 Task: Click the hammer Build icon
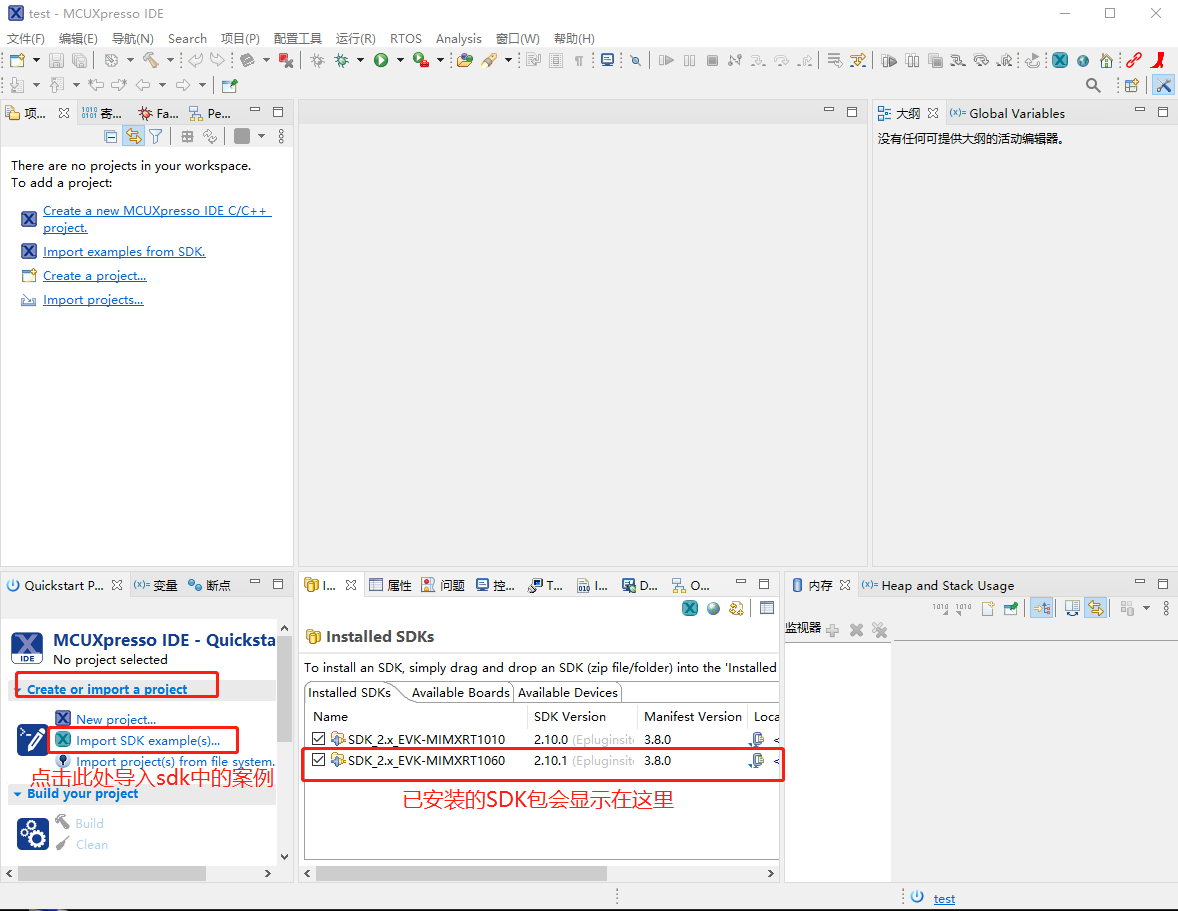[x=150, y=60]
